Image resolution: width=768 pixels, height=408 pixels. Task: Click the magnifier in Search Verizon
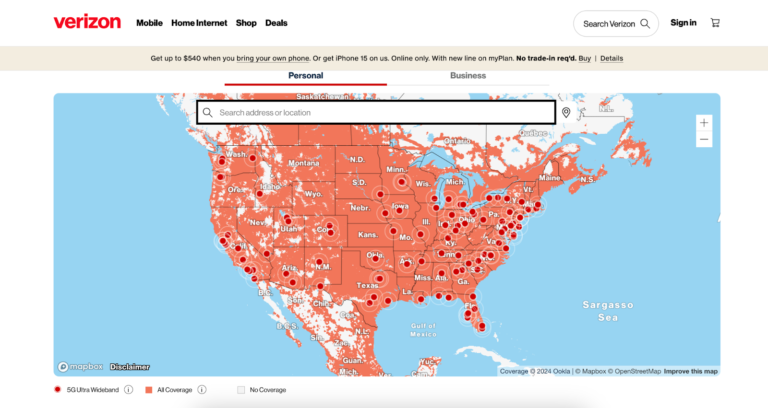(645, 23)
